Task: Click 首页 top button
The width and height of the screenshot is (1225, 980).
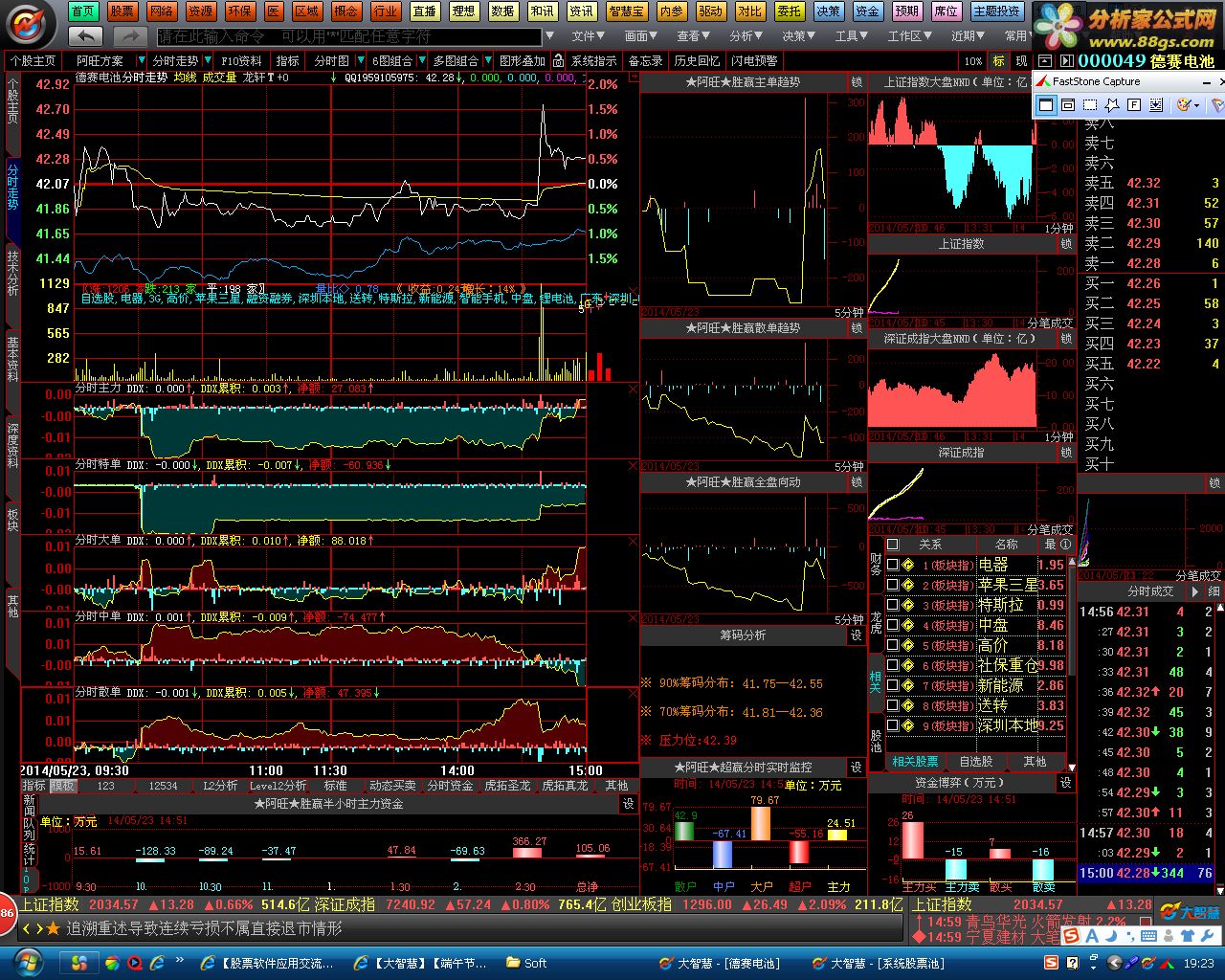Action: (x=83, y=11)
